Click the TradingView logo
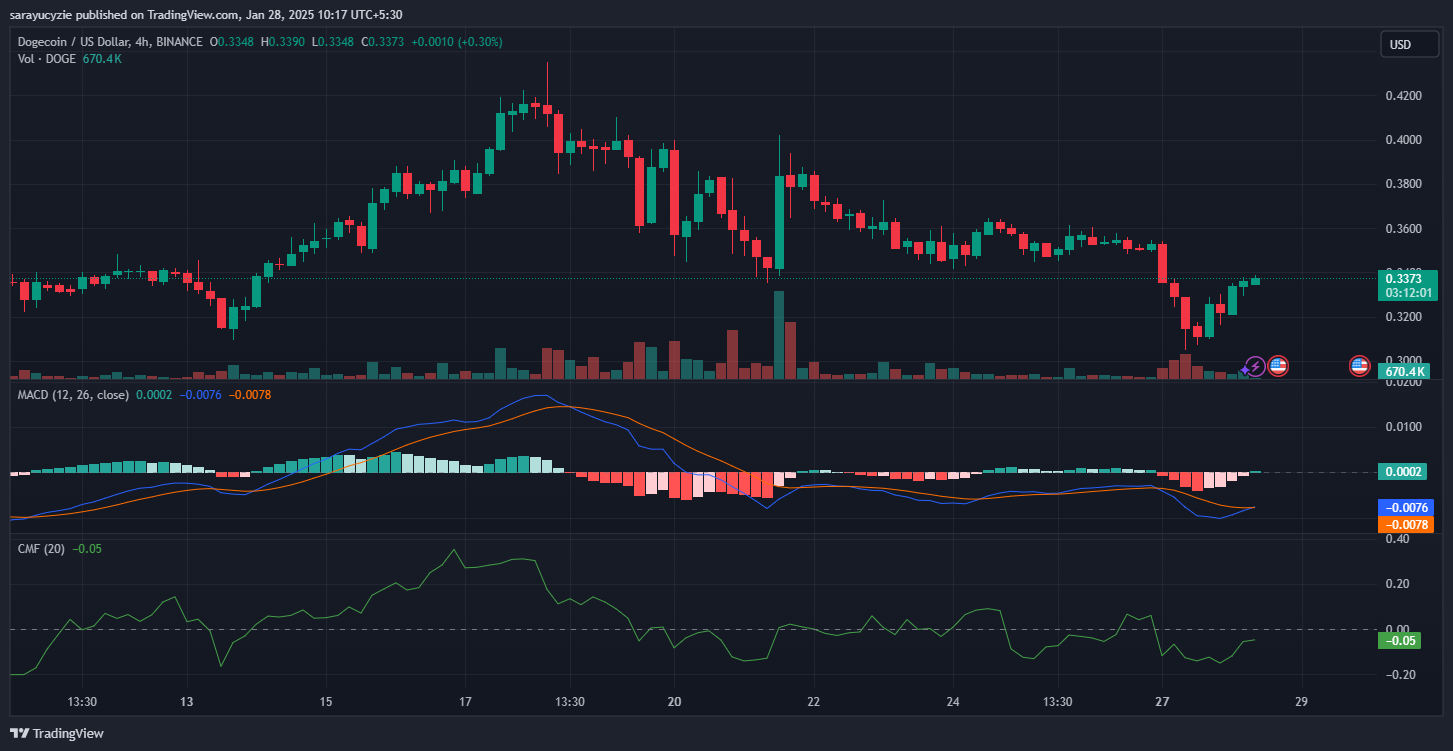1453x751 pixels. pos(58,733)
